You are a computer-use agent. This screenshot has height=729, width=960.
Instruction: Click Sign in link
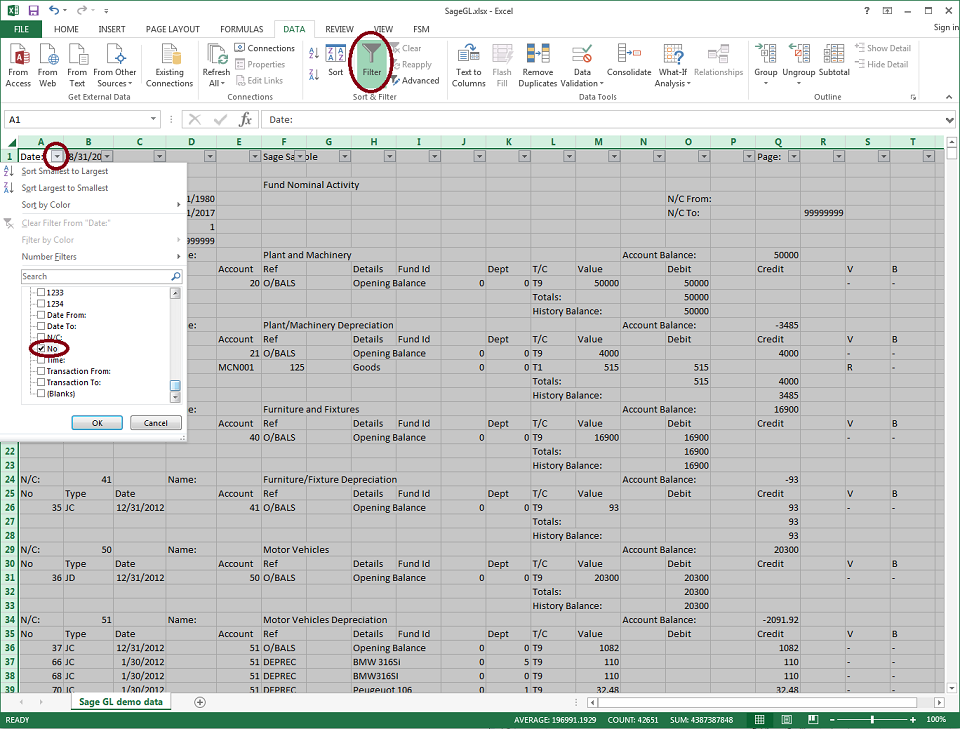point(945,28)
